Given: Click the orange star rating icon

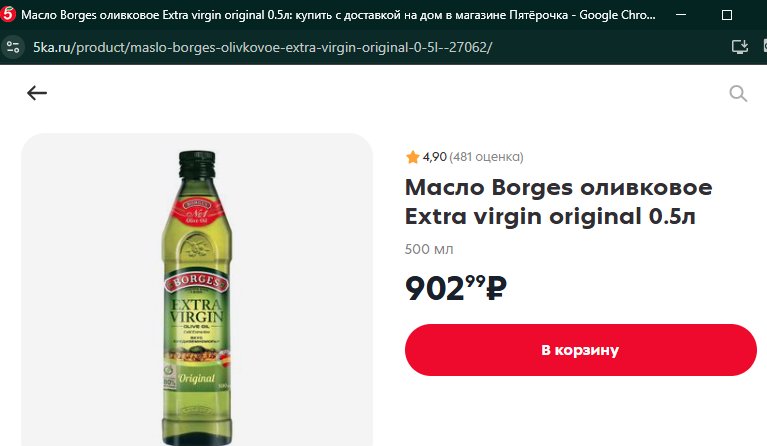Looking at the screenshot, I should tap(412, 157).
